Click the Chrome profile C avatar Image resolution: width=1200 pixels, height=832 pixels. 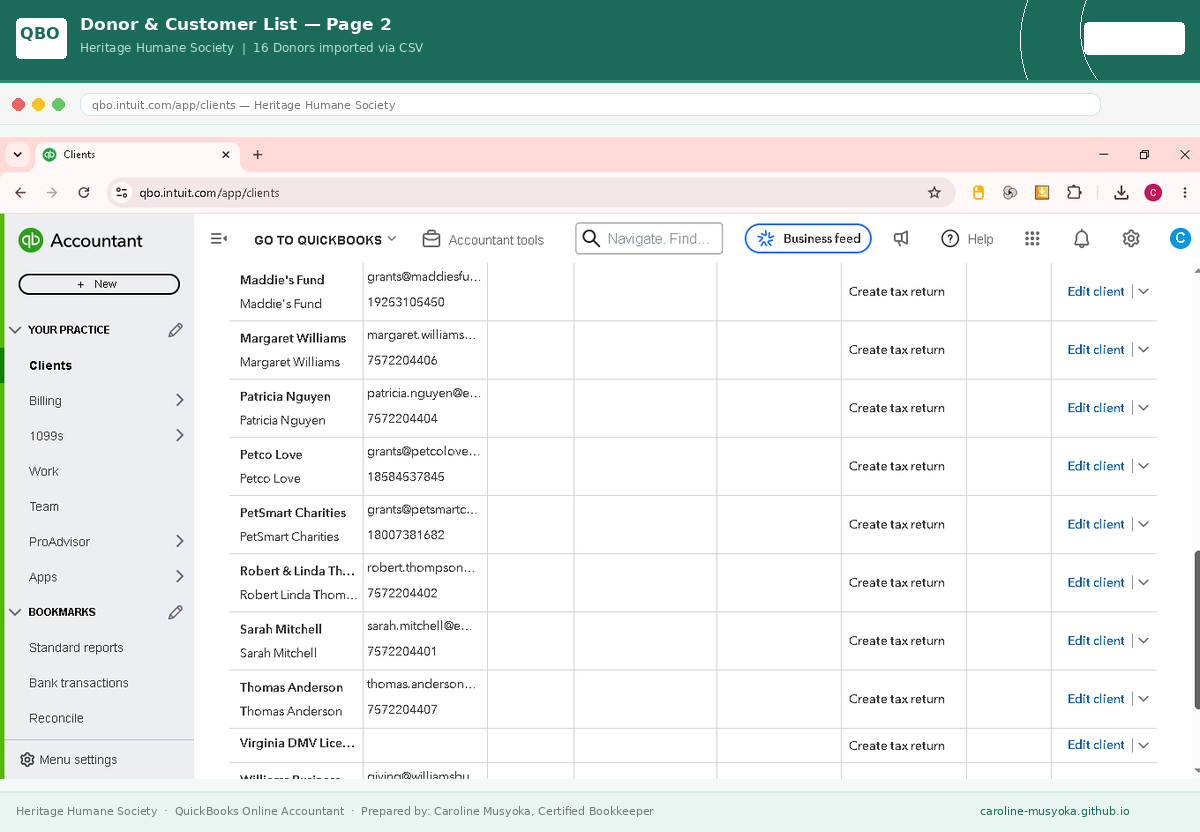1153,192
